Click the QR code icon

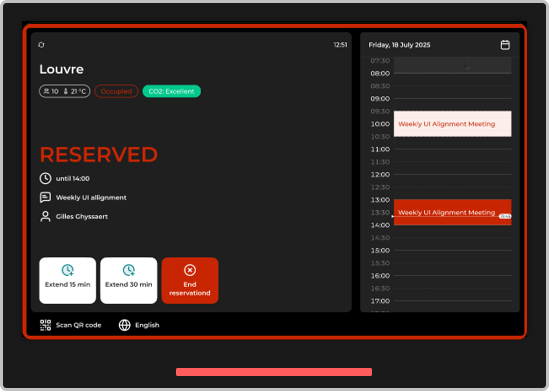(x=45, y=325)
